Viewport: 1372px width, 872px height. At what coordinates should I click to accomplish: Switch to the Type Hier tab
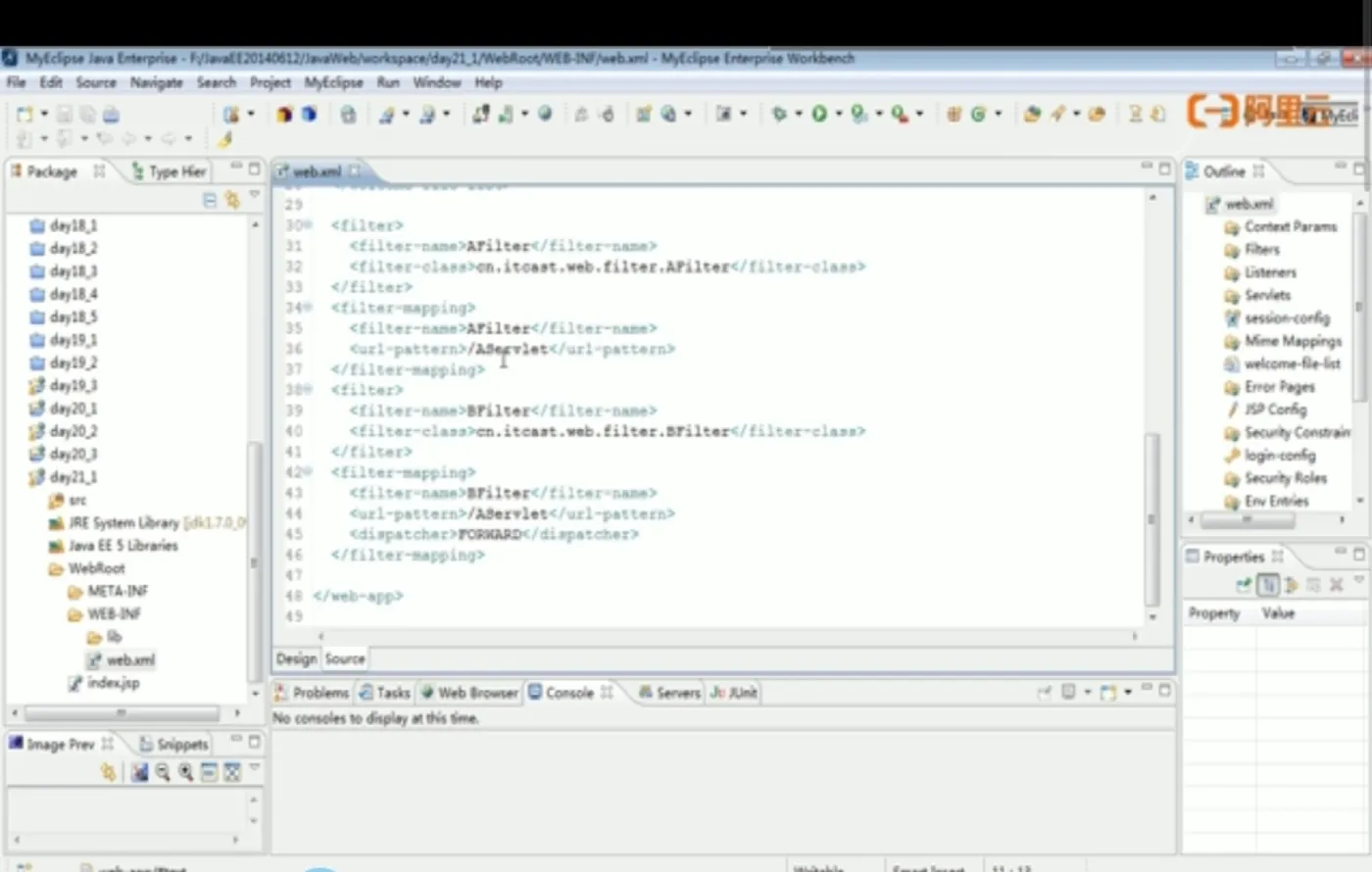point(169,171)
